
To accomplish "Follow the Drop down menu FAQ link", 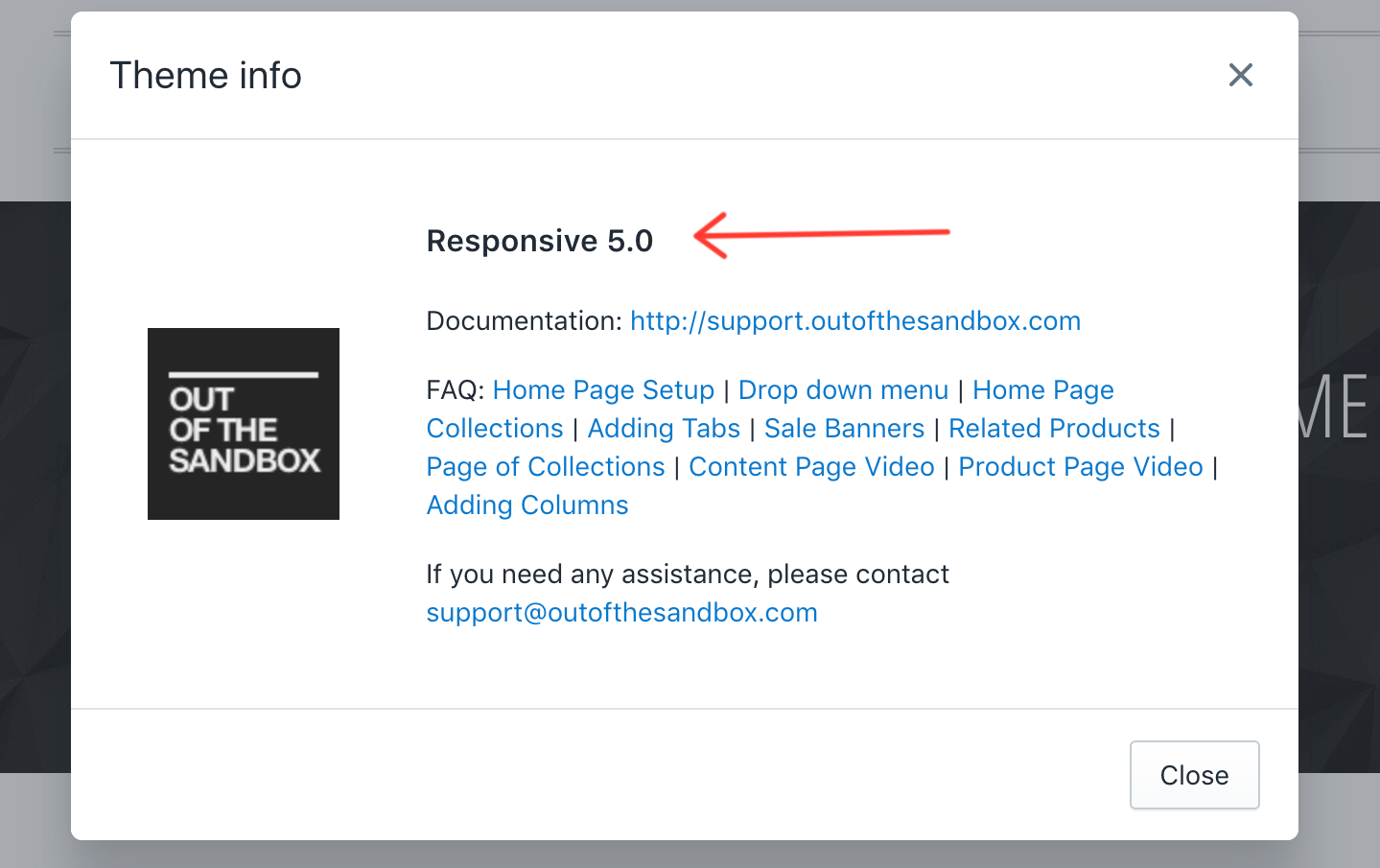I will [843, 390].
